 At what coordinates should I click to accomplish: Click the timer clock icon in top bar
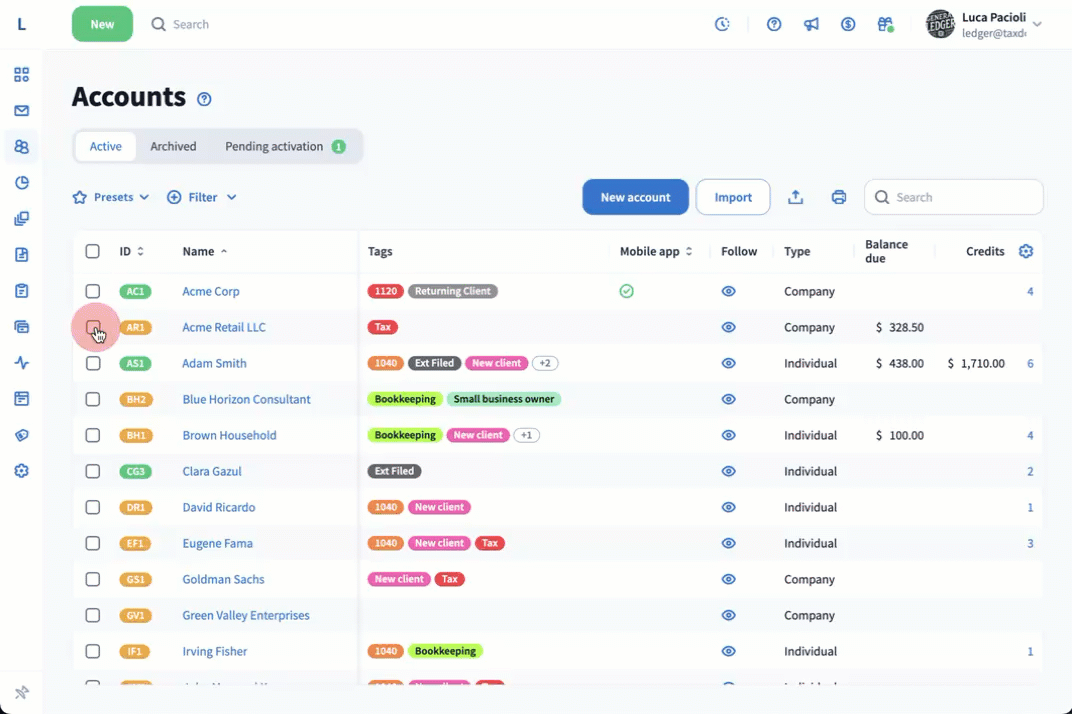(x=722, y=24)
